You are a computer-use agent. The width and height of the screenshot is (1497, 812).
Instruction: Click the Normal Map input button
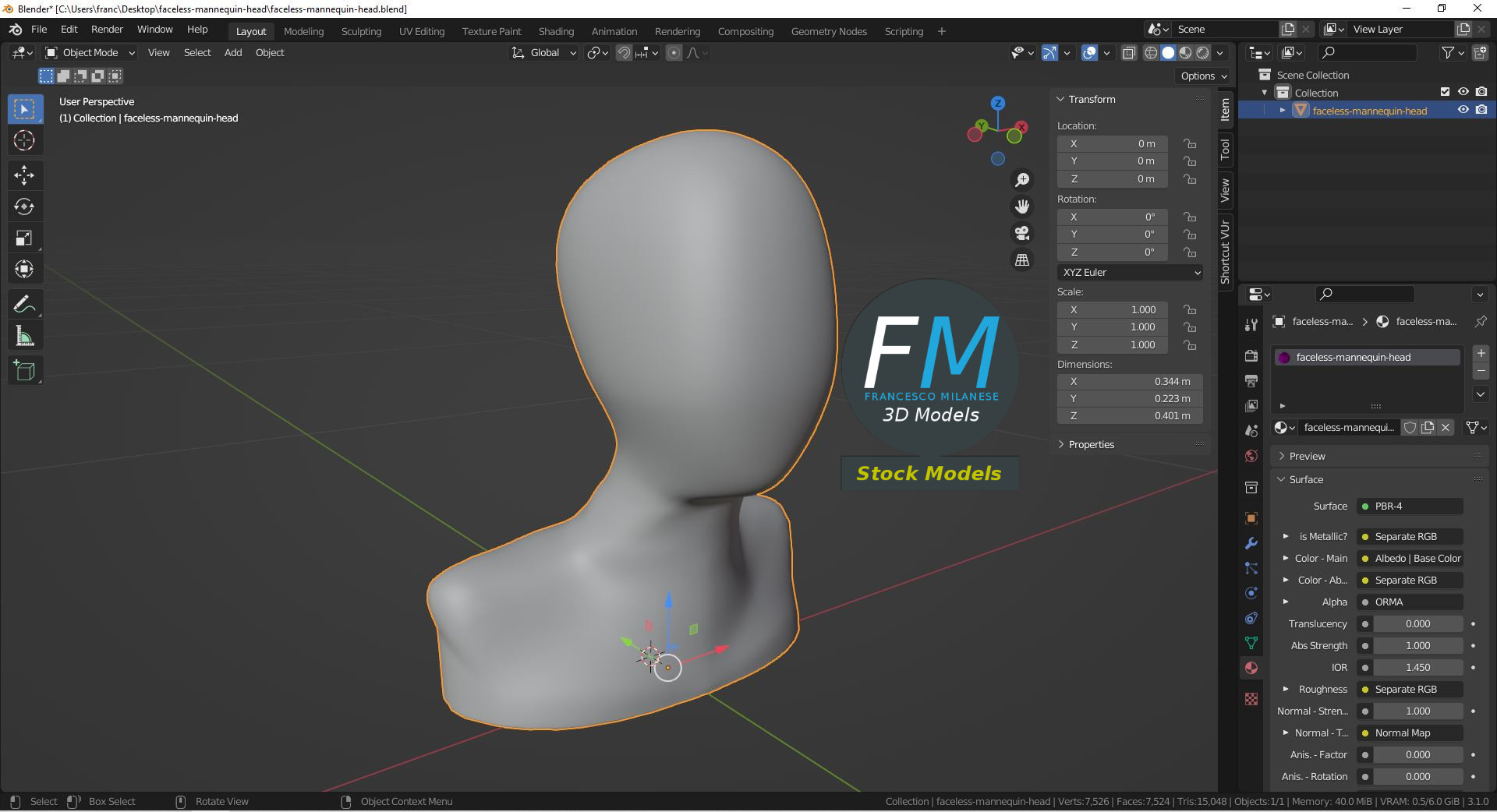pyautogui.click(x=1410, y=733)
